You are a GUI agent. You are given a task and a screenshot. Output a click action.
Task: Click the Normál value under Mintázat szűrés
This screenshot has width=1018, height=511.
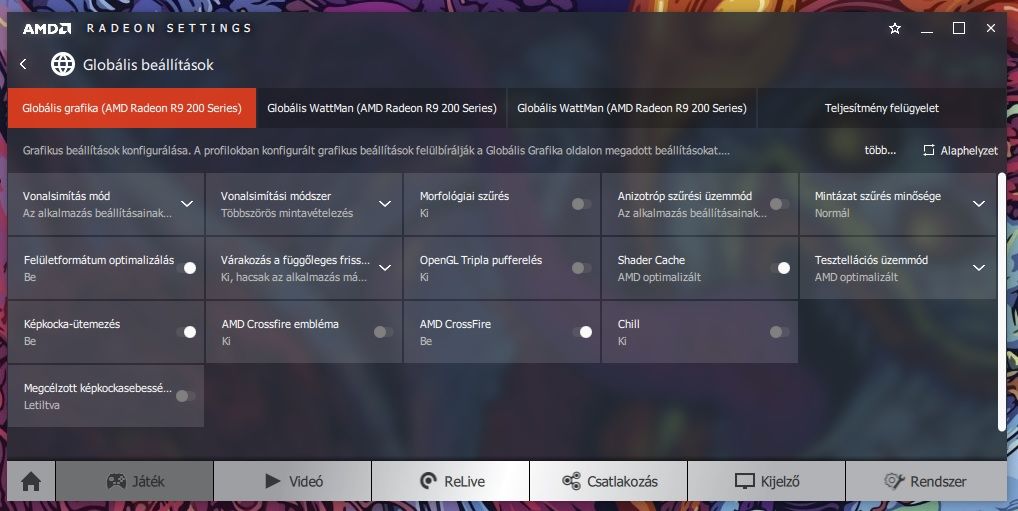coord(832,213)
